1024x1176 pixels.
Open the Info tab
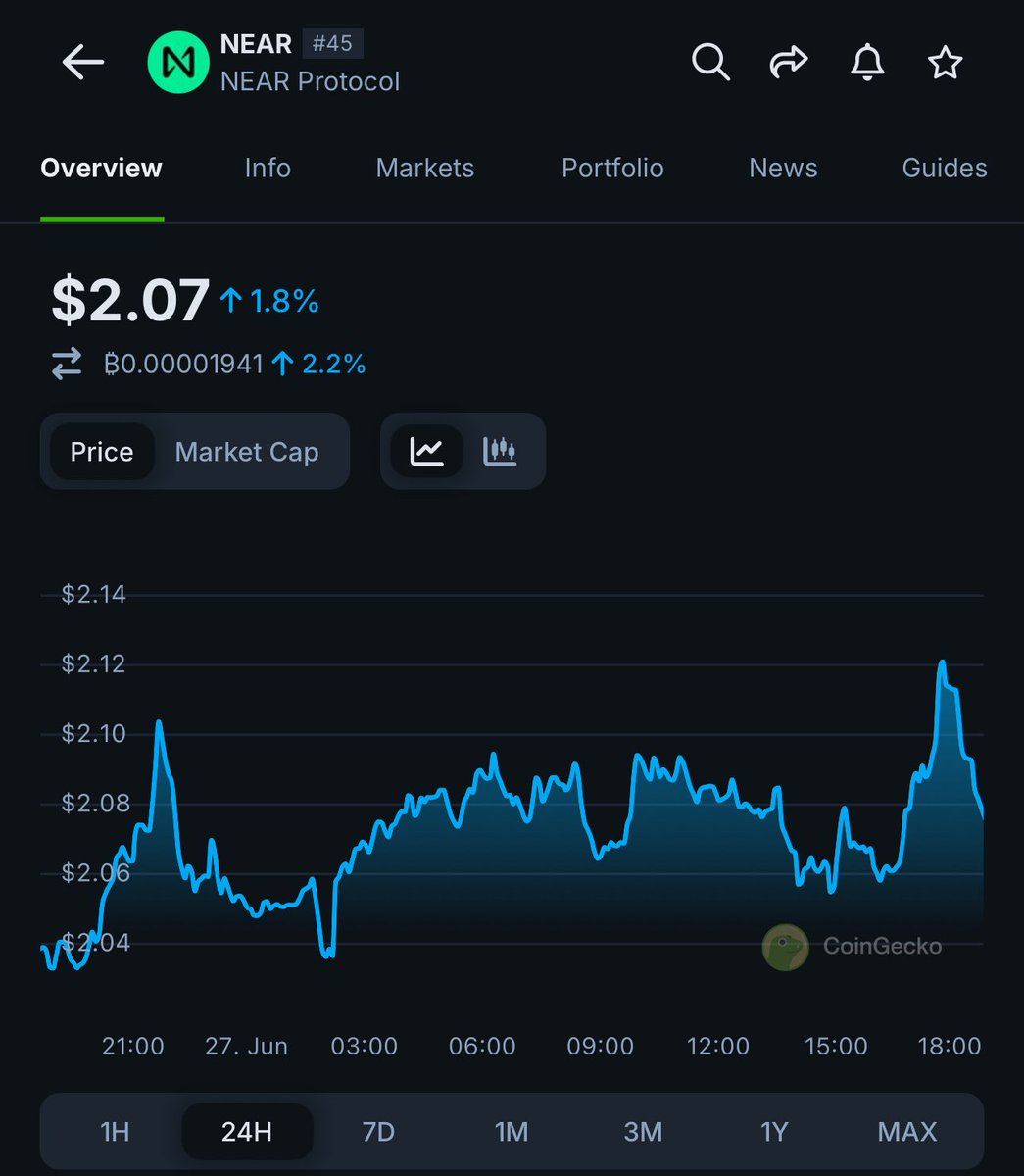point(268,169)
